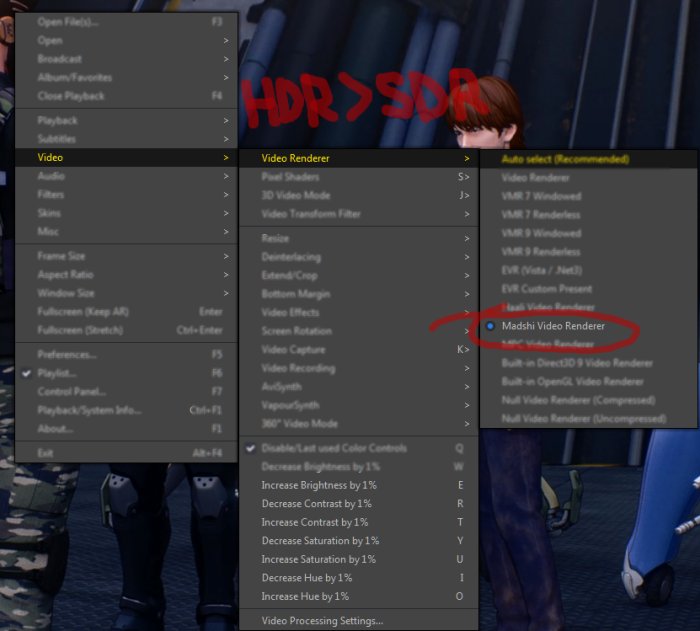Screen dimensions: 700x631
Task: Open Control Panel... entry
Action: click(x=126, y=392)
